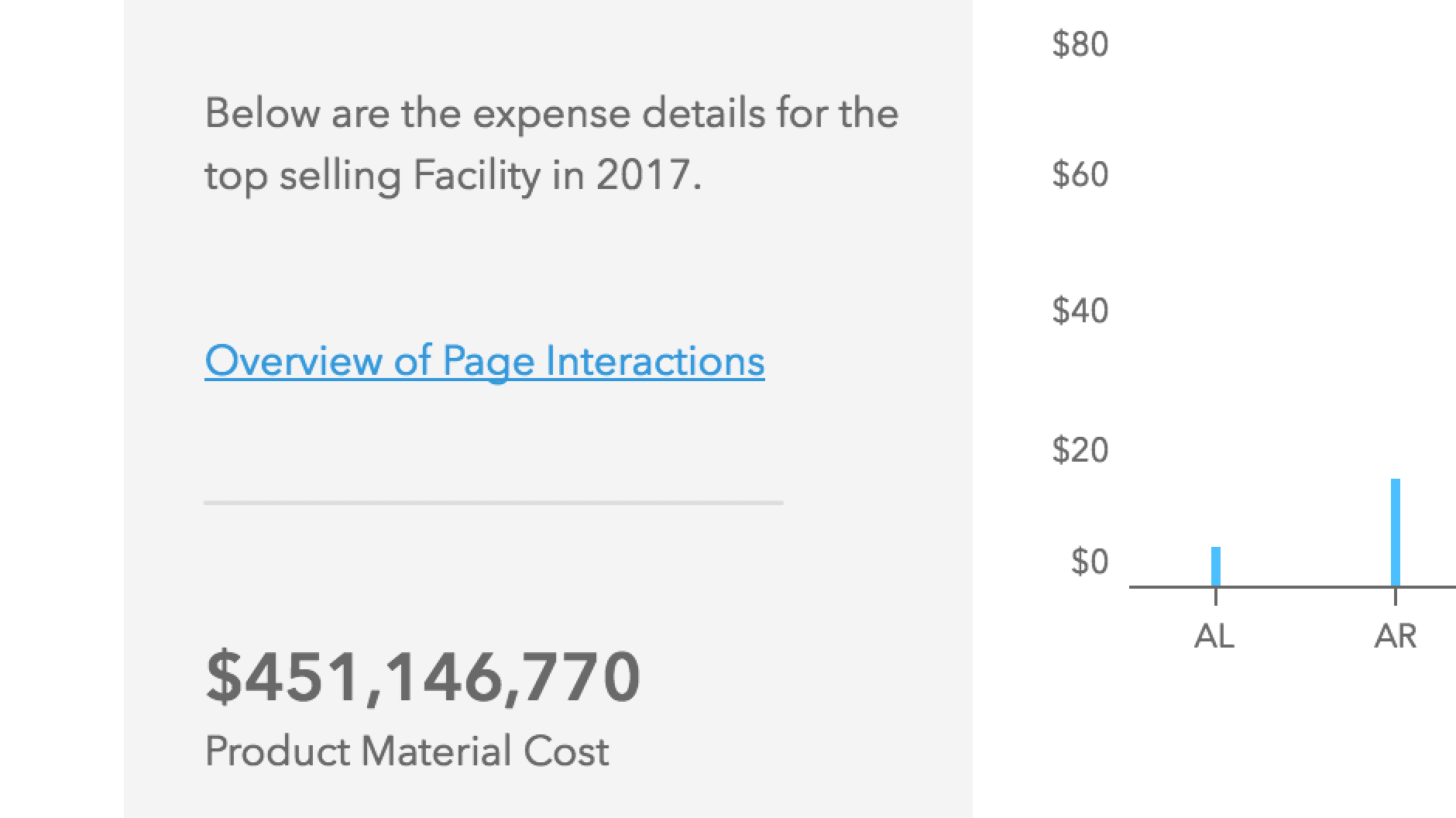This screenshot has width=1456, height=818.
Task: Click the AL axis label
Action: tap(1216, 637)
